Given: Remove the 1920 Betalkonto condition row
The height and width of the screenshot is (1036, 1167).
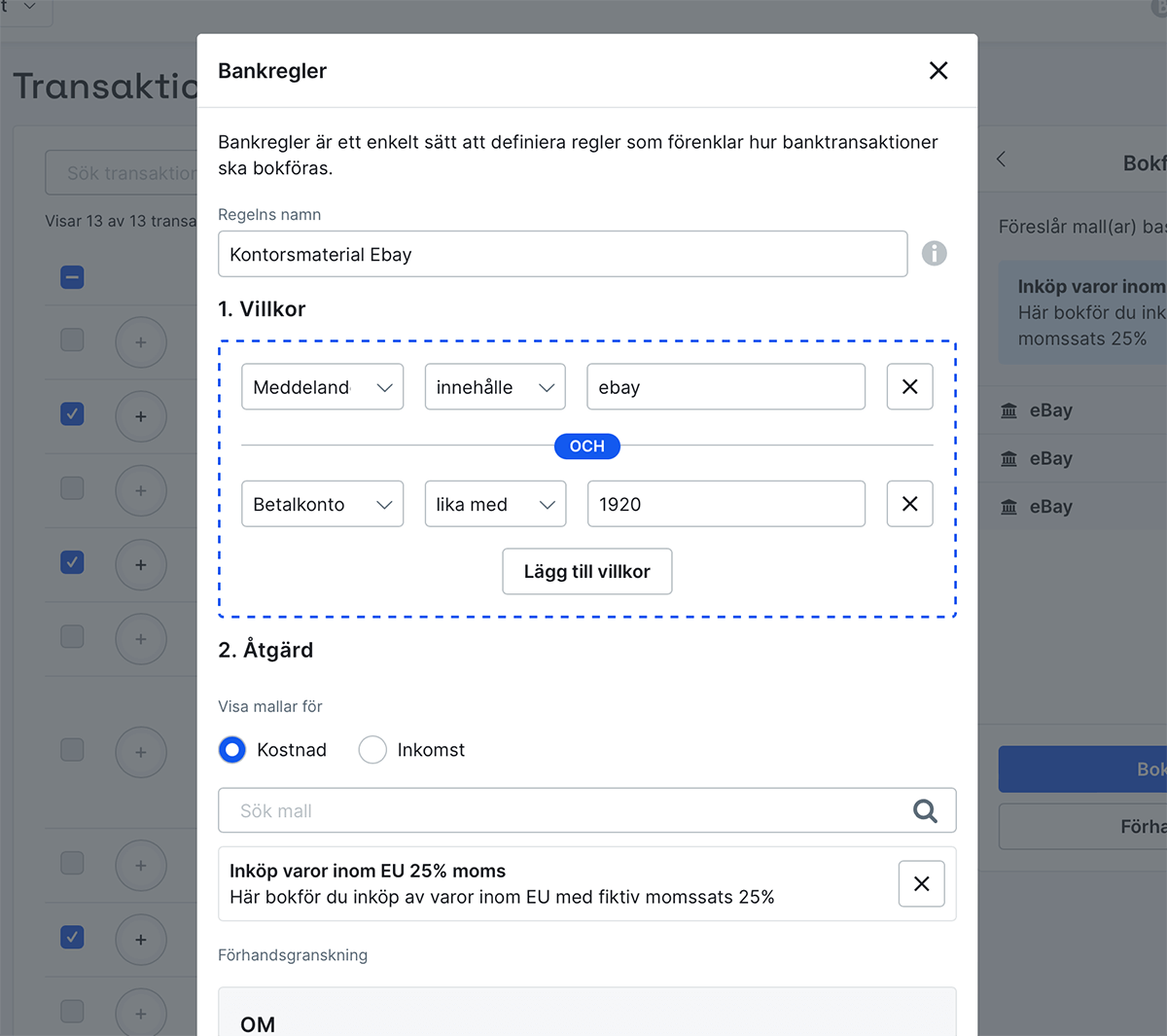Looking at the screenshot, I should tap(909, 504).
